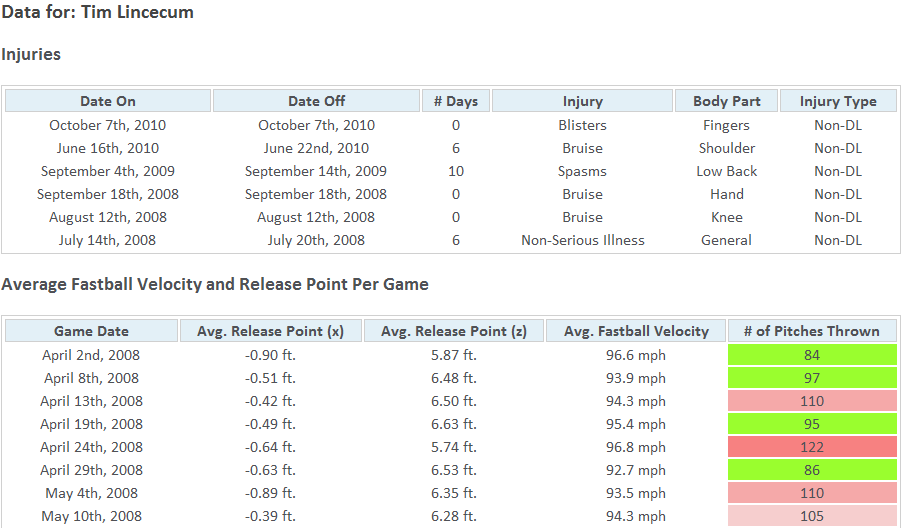Viewport: 910px width, 528px height.
Task: Click the Low Back body part cell
Action: pyautogui.click(x=727, y=171)
